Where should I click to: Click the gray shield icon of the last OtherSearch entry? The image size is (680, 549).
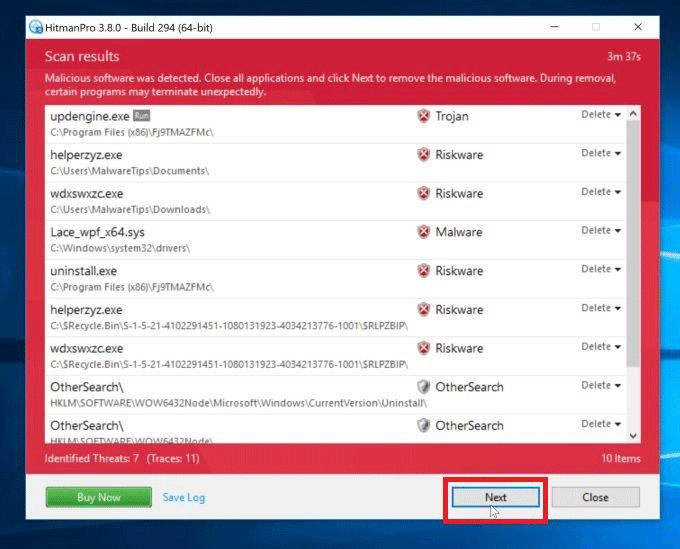pyautogui.click(x=423, y=425)
